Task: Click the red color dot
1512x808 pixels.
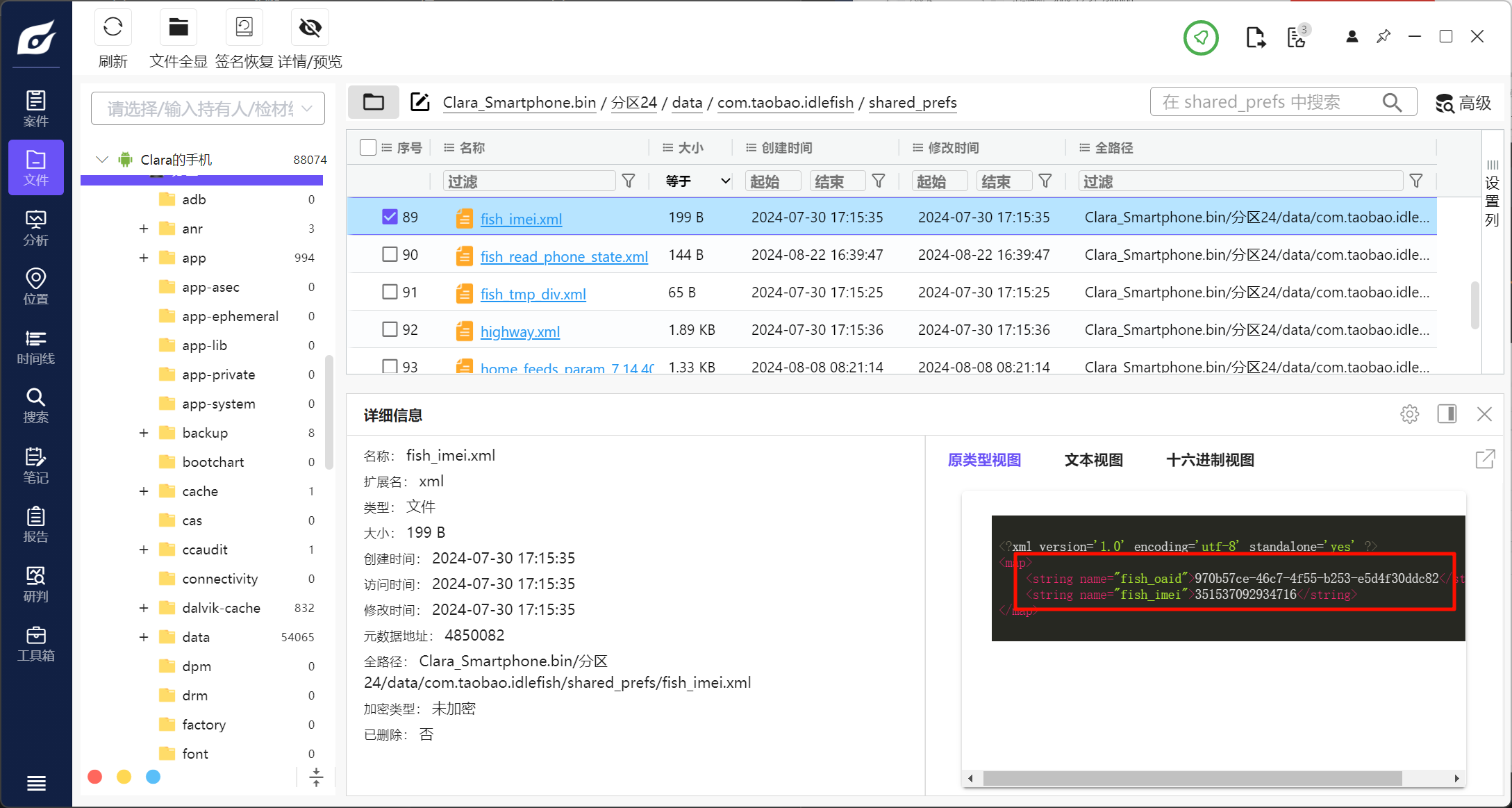Action: coord(95,777)
